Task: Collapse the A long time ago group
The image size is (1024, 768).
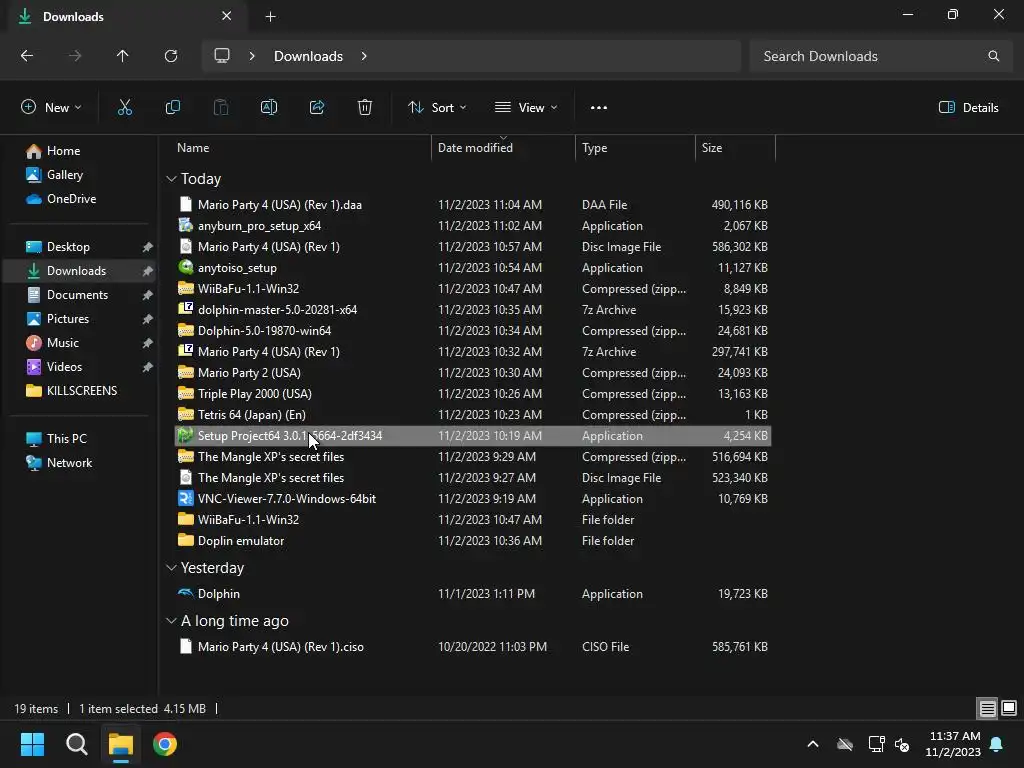Action: [171, 621]
